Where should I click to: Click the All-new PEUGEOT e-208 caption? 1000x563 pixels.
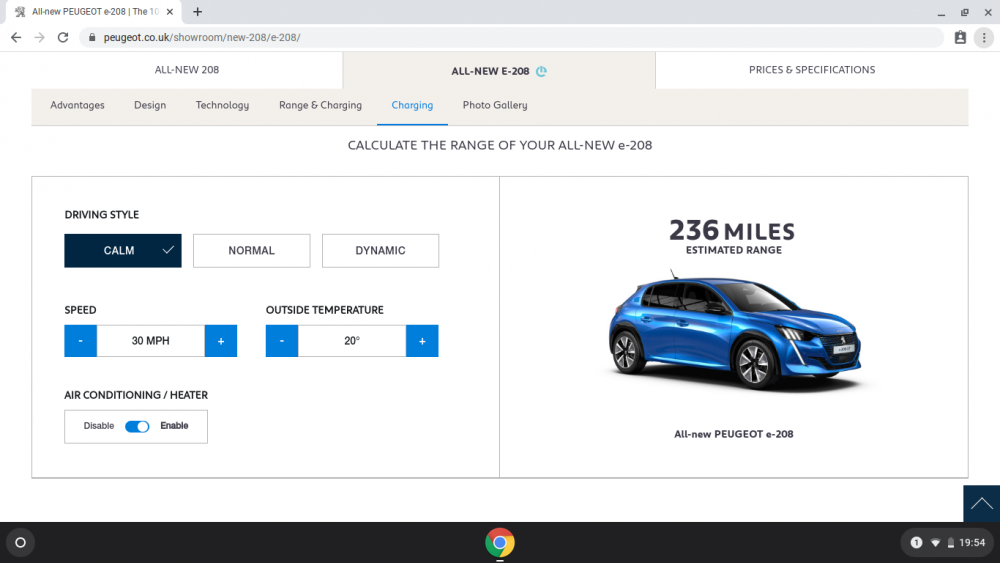[x=733, y=434]
